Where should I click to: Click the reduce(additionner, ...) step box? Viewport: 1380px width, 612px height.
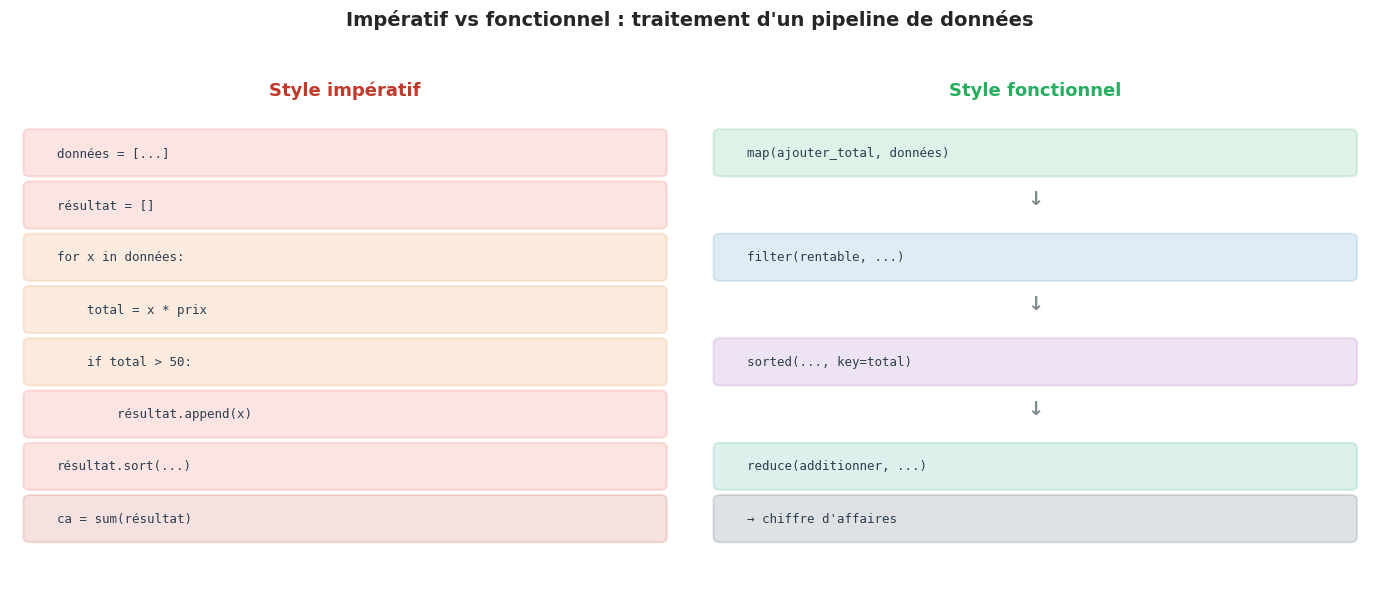point(1035,466)
